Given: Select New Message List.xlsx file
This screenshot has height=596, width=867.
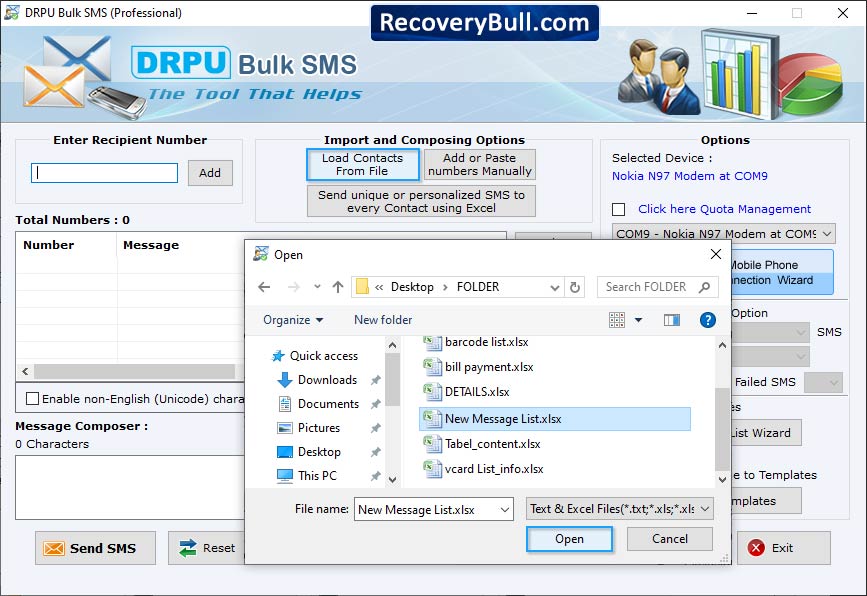Looking at the screenshot, I should (x=555, y=419).
